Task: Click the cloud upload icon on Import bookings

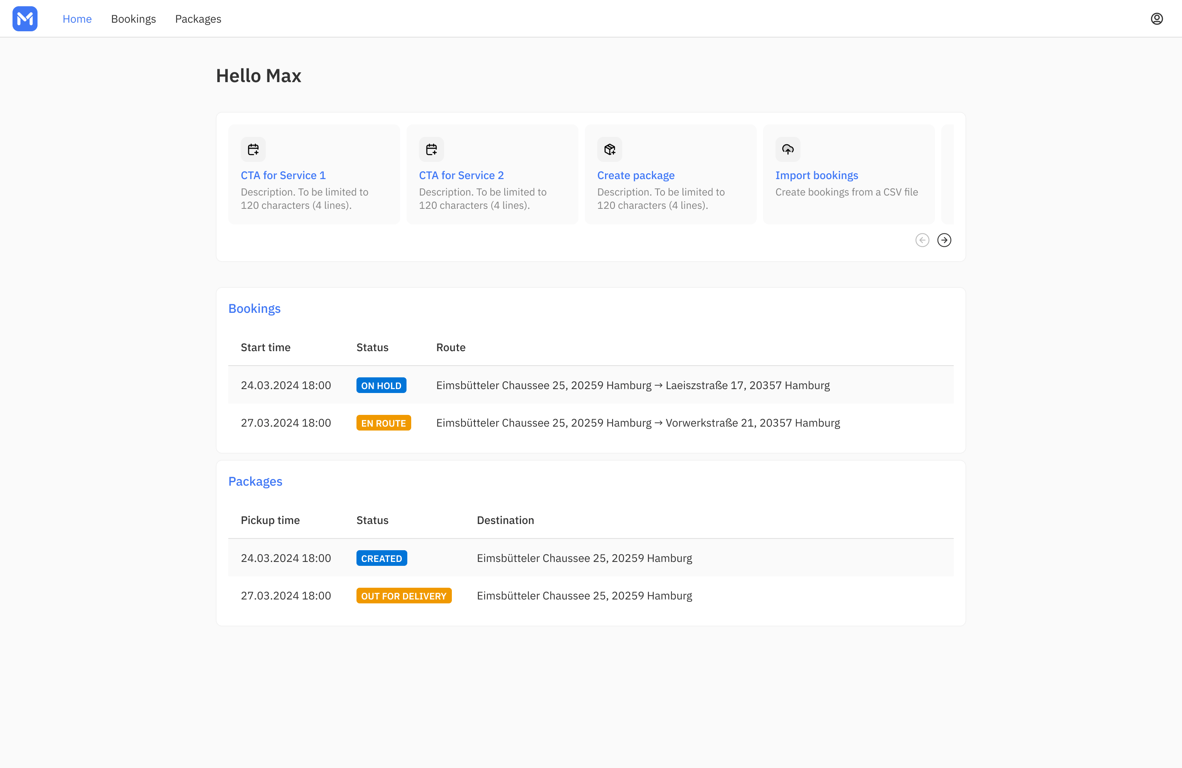Action: [788, 149]
